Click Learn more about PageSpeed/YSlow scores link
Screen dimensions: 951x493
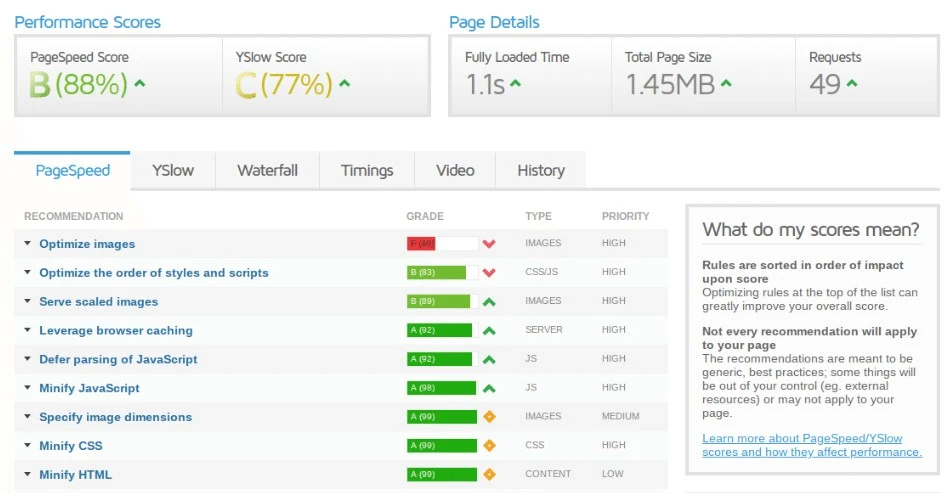(x=812, y=445)
